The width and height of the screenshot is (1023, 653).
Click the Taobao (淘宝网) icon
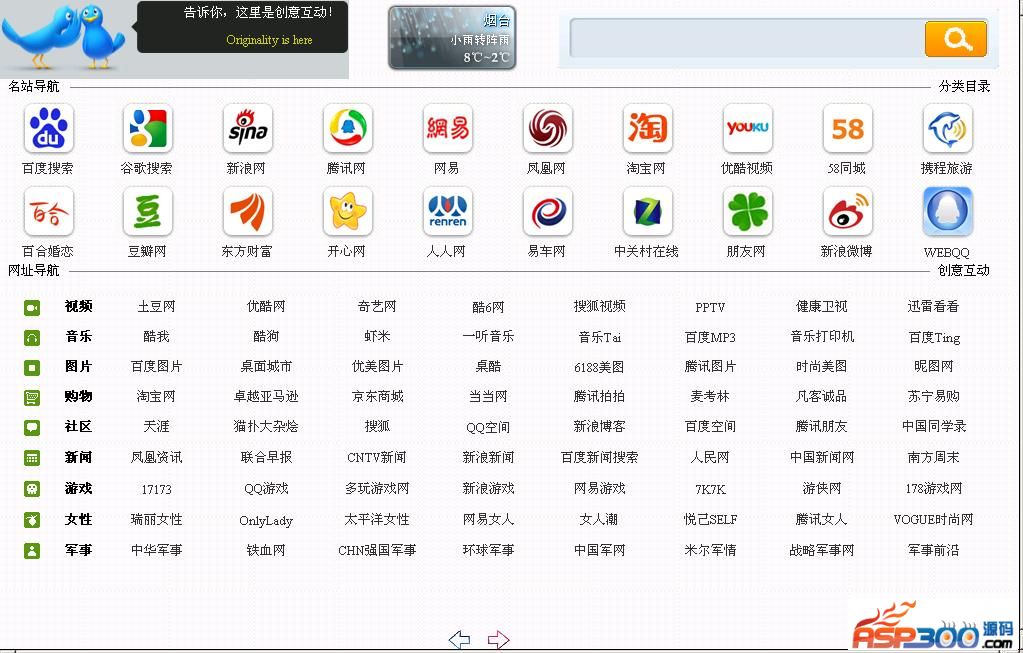[x=647, y=129]
